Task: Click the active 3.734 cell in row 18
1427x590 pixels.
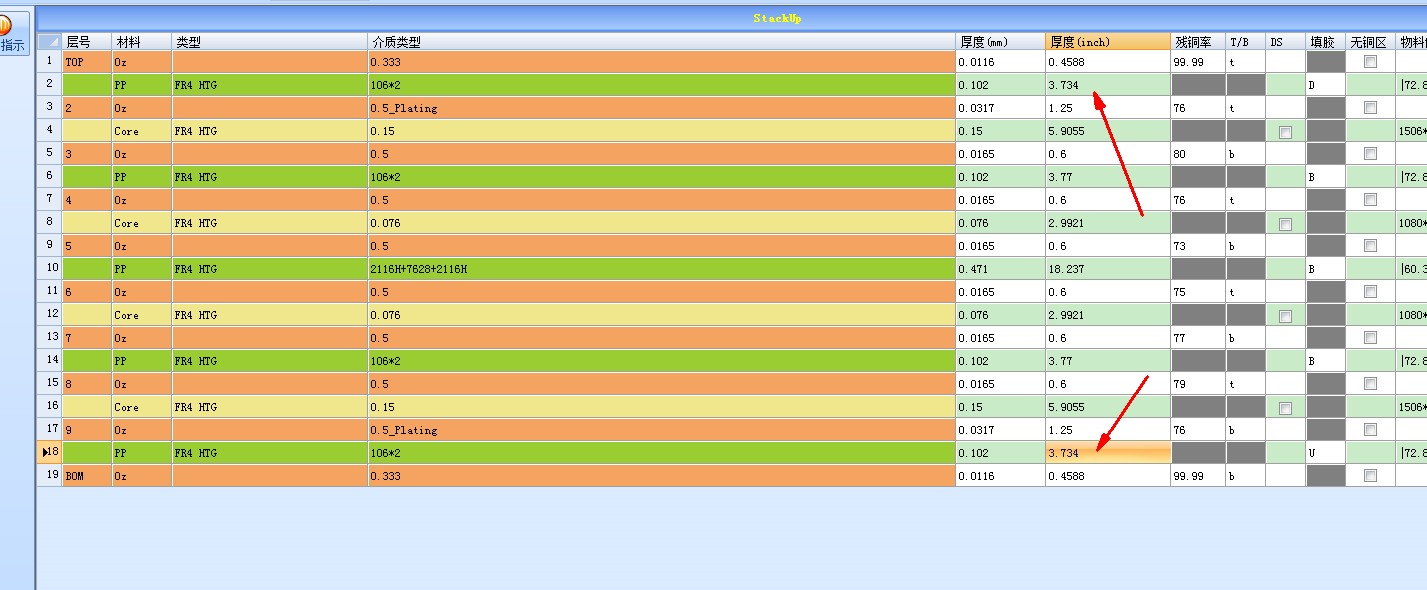Action: tap(1108, 453)
